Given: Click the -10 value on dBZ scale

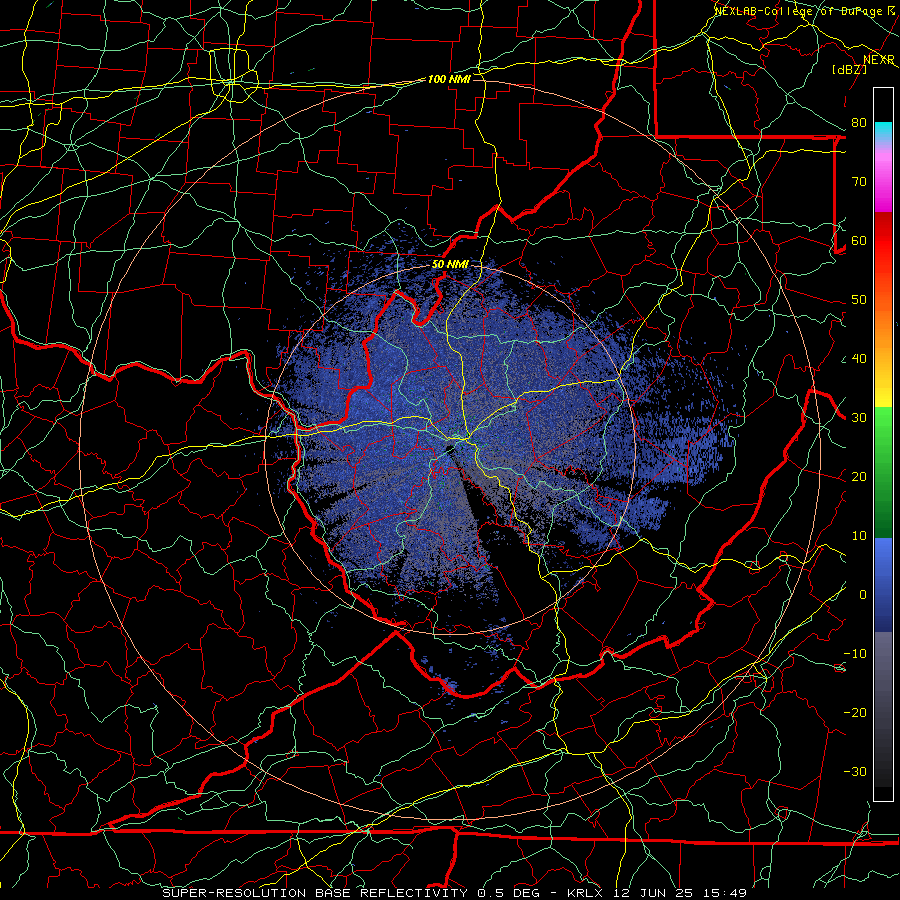Looking at the screenshot, I should [x=855, y=654].
